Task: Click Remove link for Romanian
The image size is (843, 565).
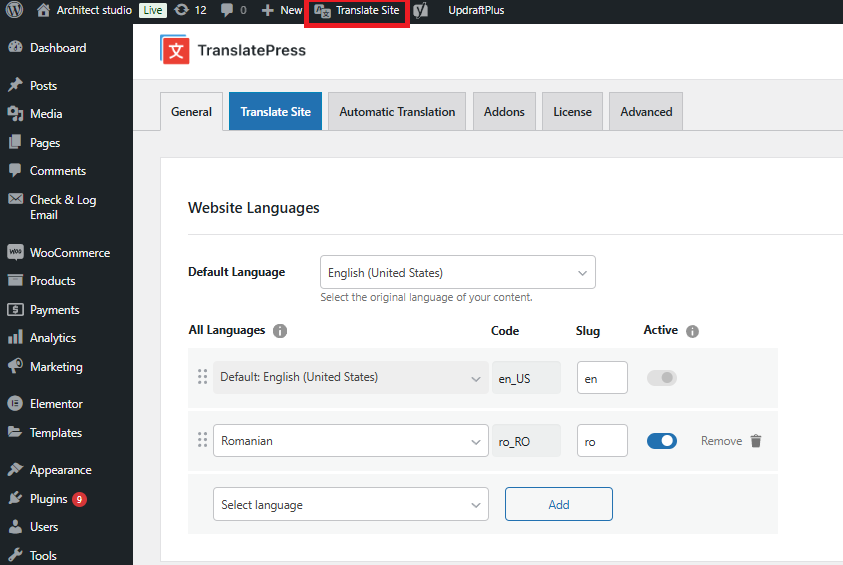Action: pos(721,441)
